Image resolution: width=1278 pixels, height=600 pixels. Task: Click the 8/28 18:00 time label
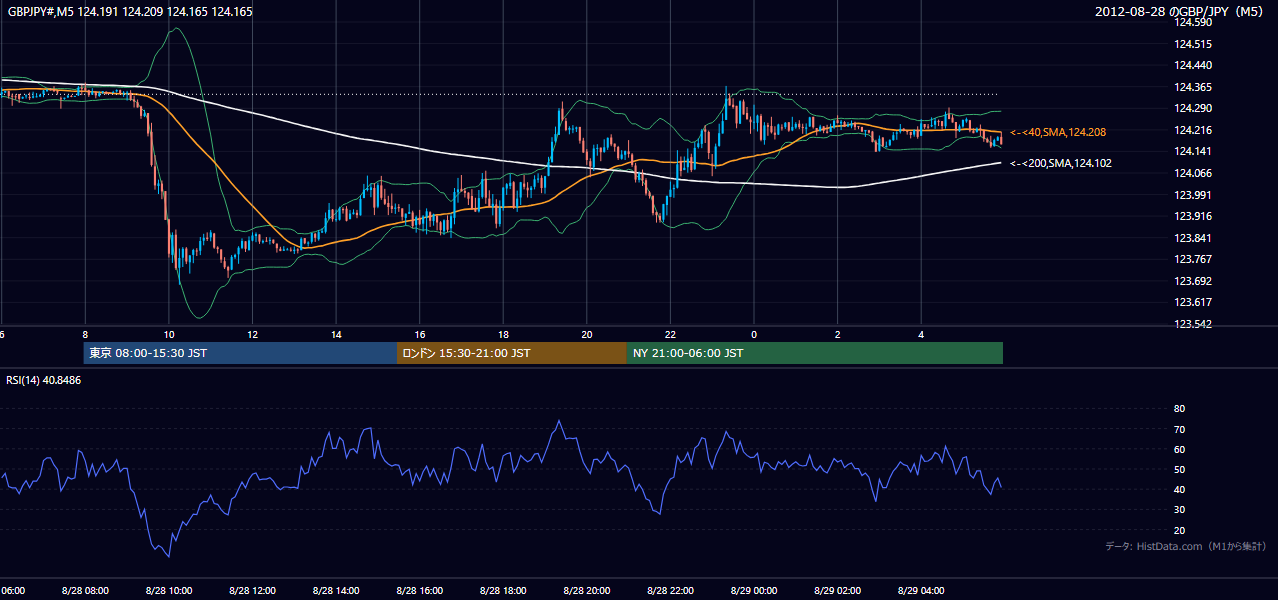click(x=503, y=591)
